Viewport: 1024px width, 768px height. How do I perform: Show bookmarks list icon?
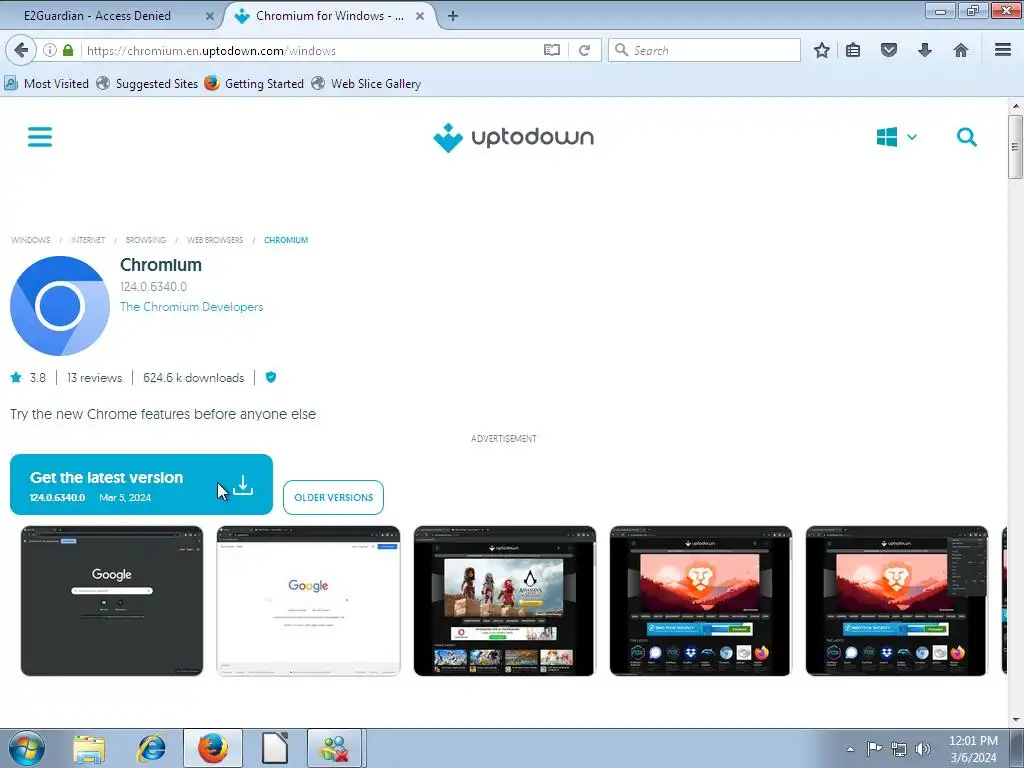click(x=853, y=50)
